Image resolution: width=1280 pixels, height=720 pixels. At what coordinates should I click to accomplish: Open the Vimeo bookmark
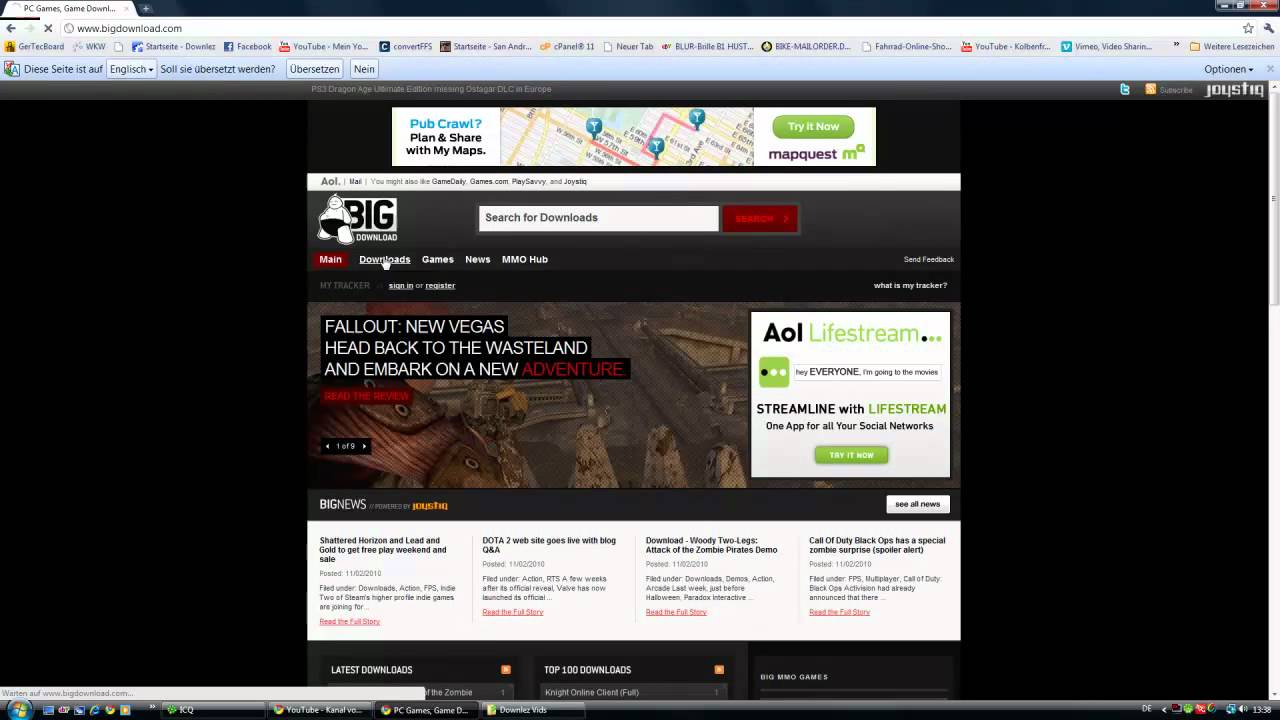[1106, 46]
